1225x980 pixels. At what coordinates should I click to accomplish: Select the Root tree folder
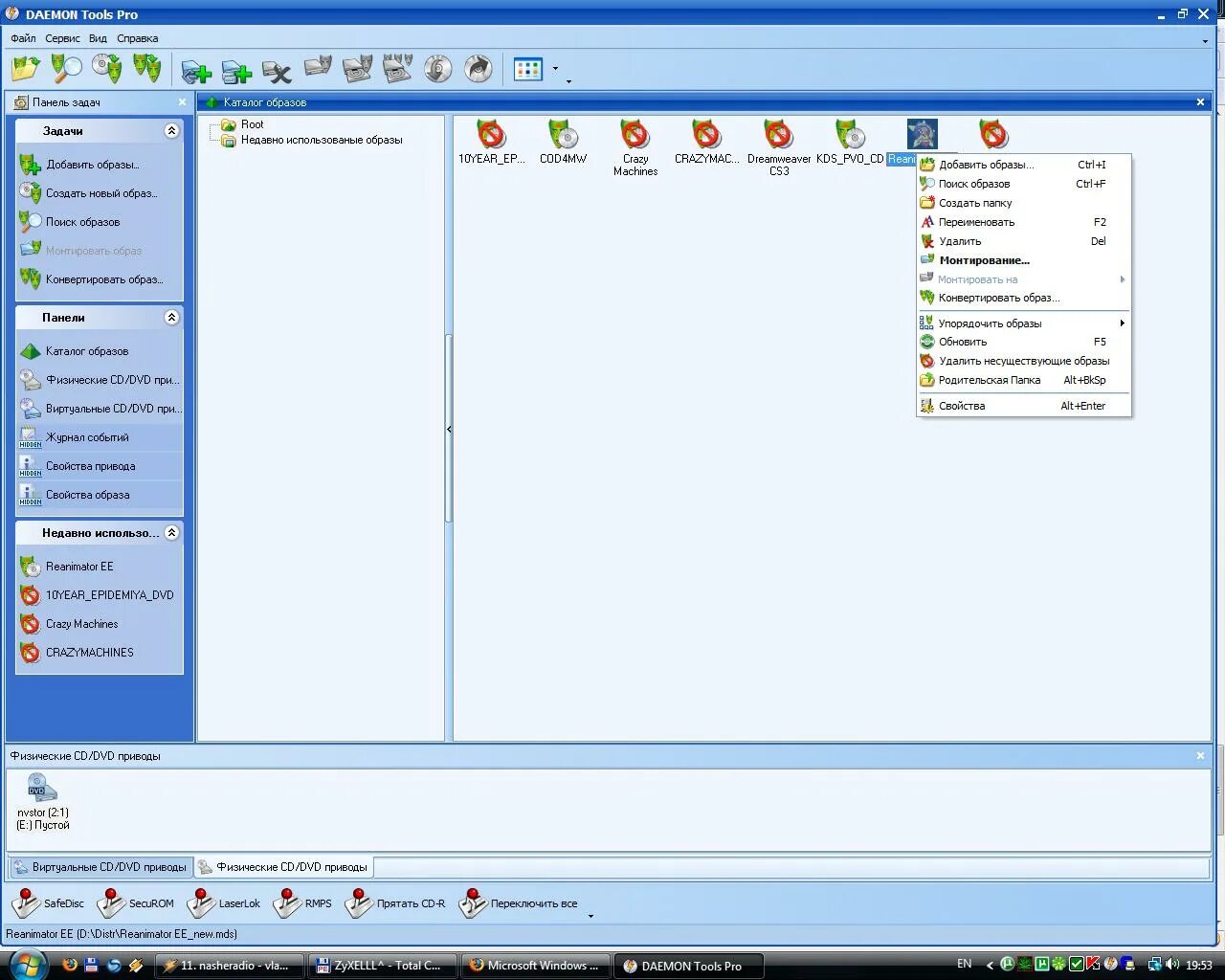242,124
